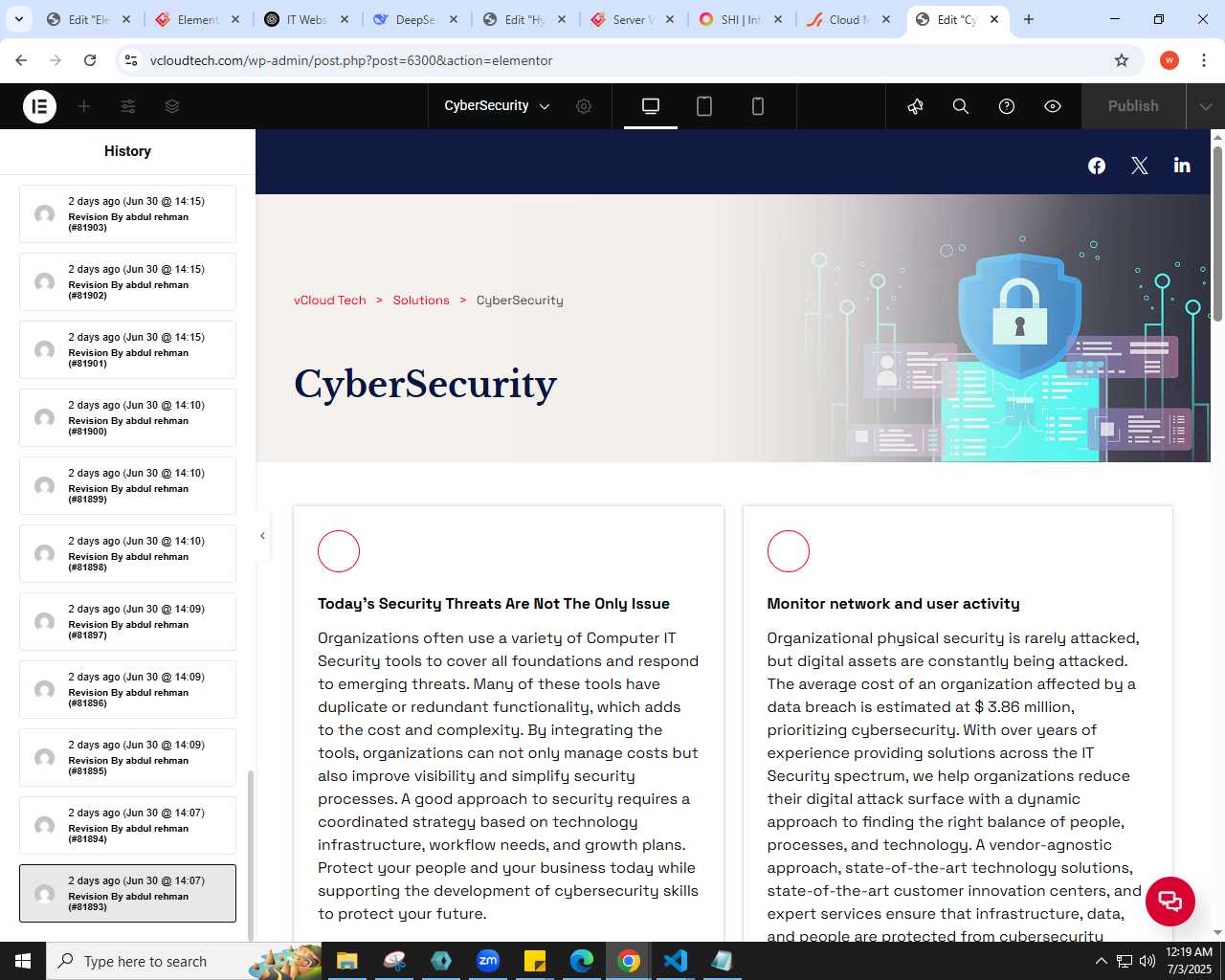Open the tab search dropdown arrow

(x=19, y=19)
